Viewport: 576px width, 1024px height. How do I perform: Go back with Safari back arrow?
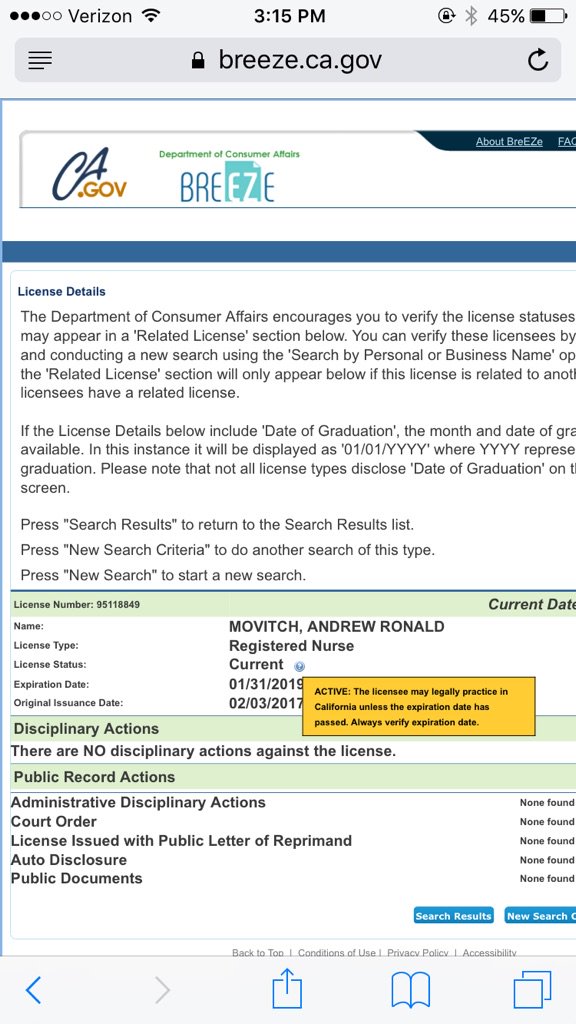[x=33, y=990]
